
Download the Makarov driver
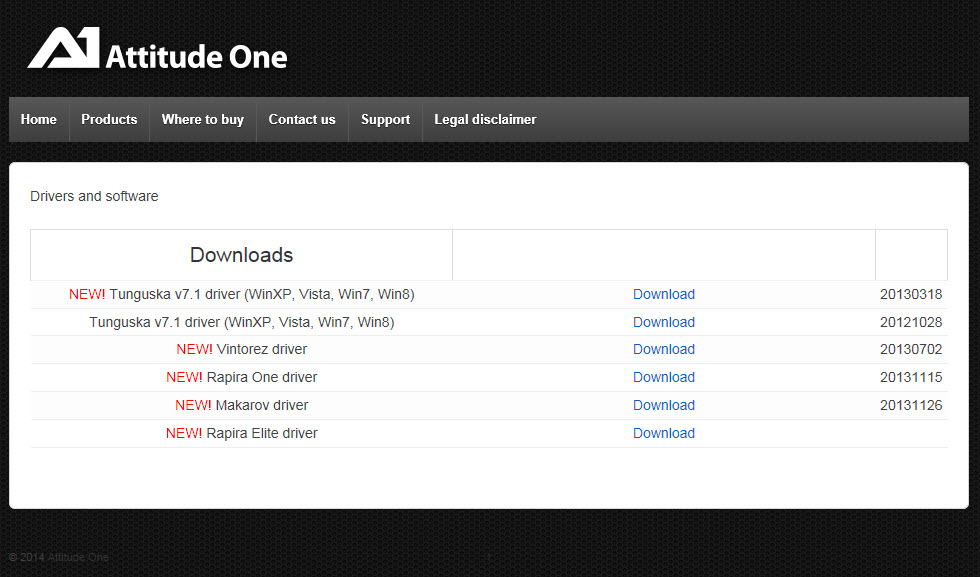664,405
